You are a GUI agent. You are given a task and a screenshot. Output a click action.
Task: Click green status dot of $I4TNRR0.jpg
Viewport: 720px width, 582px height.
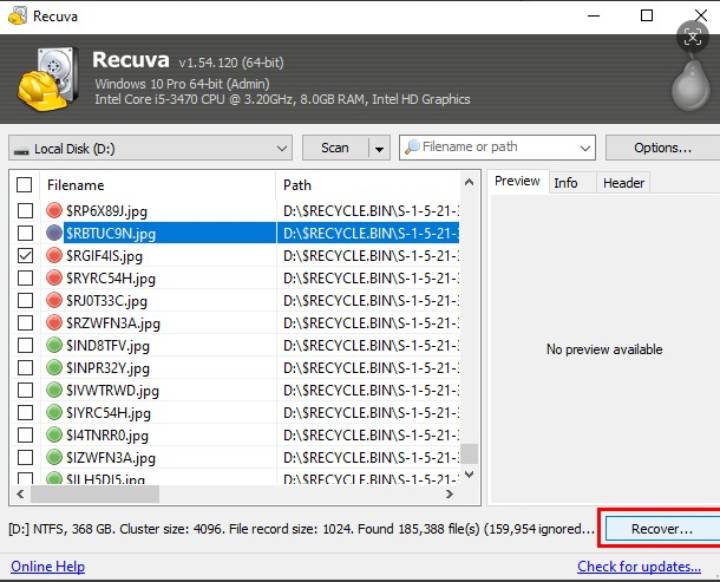click(54, 435)
